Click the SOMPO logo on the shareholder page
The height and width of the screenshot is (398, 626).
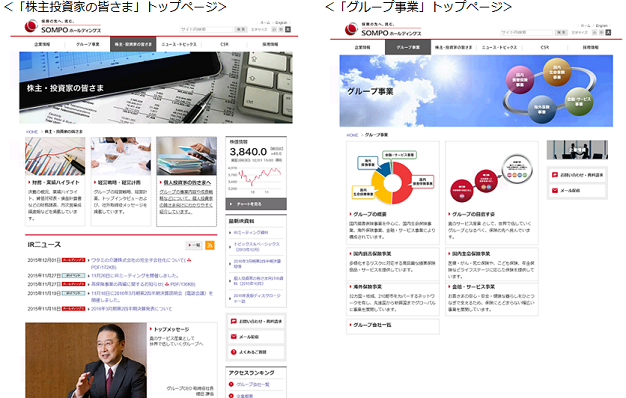[63, 27]
